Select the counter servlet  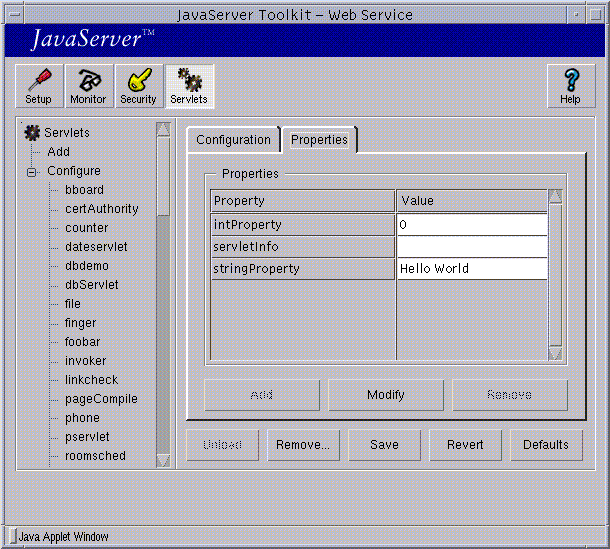tap(87, 228)
